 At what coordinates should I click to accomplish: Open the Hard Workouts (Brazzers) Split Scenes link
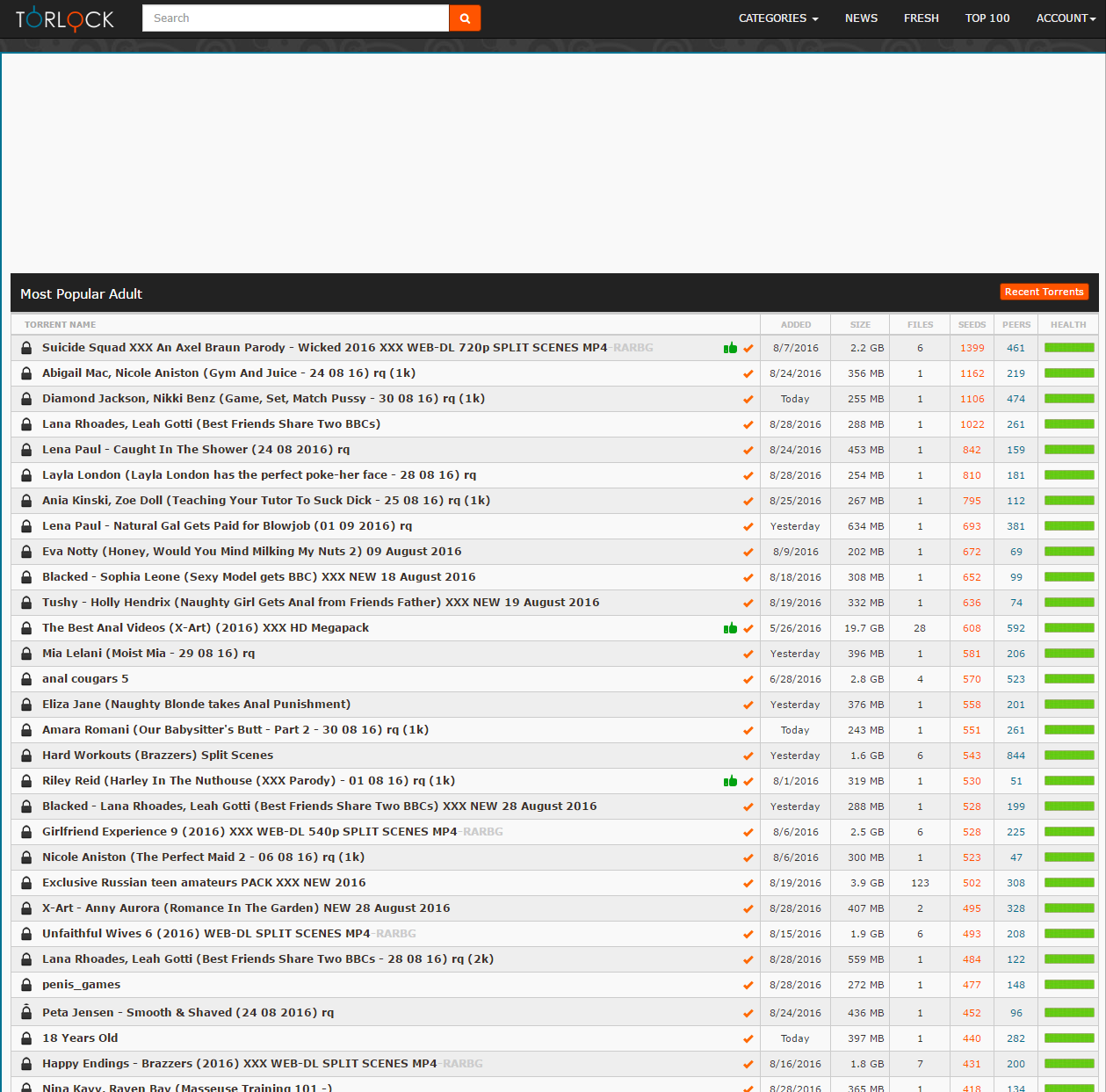tap(157, 756)
